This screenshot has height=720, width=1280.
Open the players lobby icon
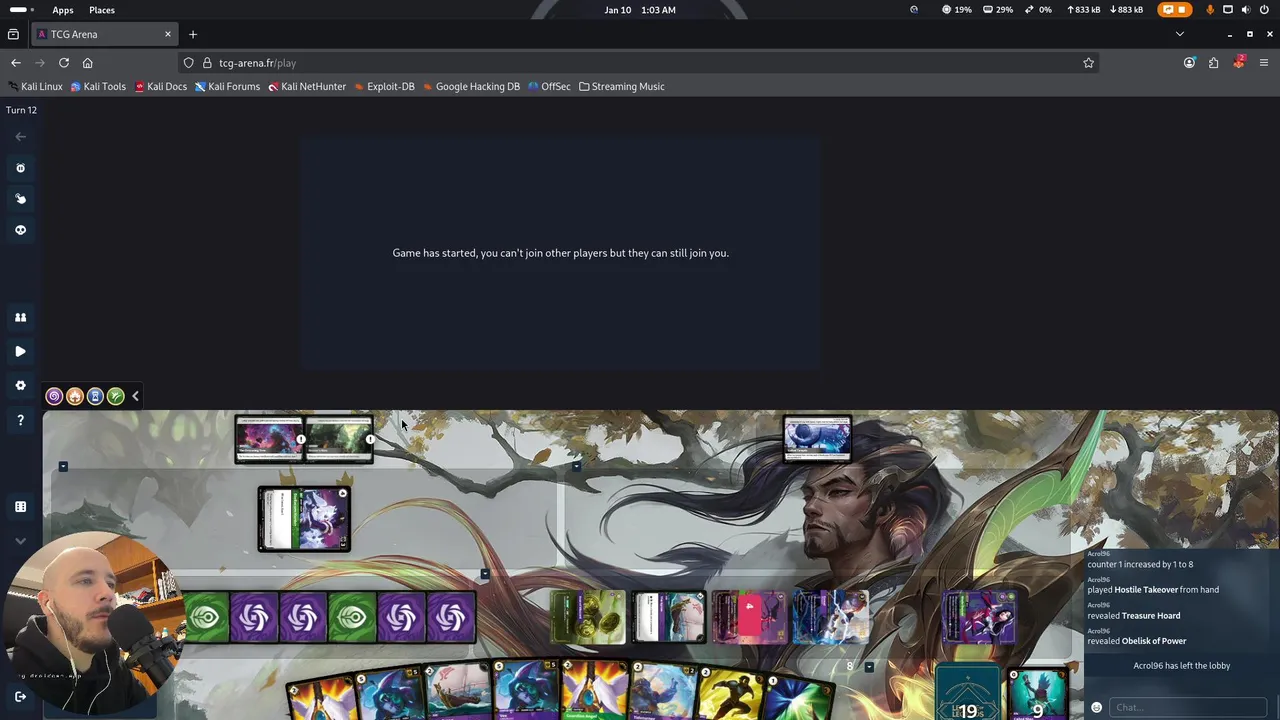[20, 317]
